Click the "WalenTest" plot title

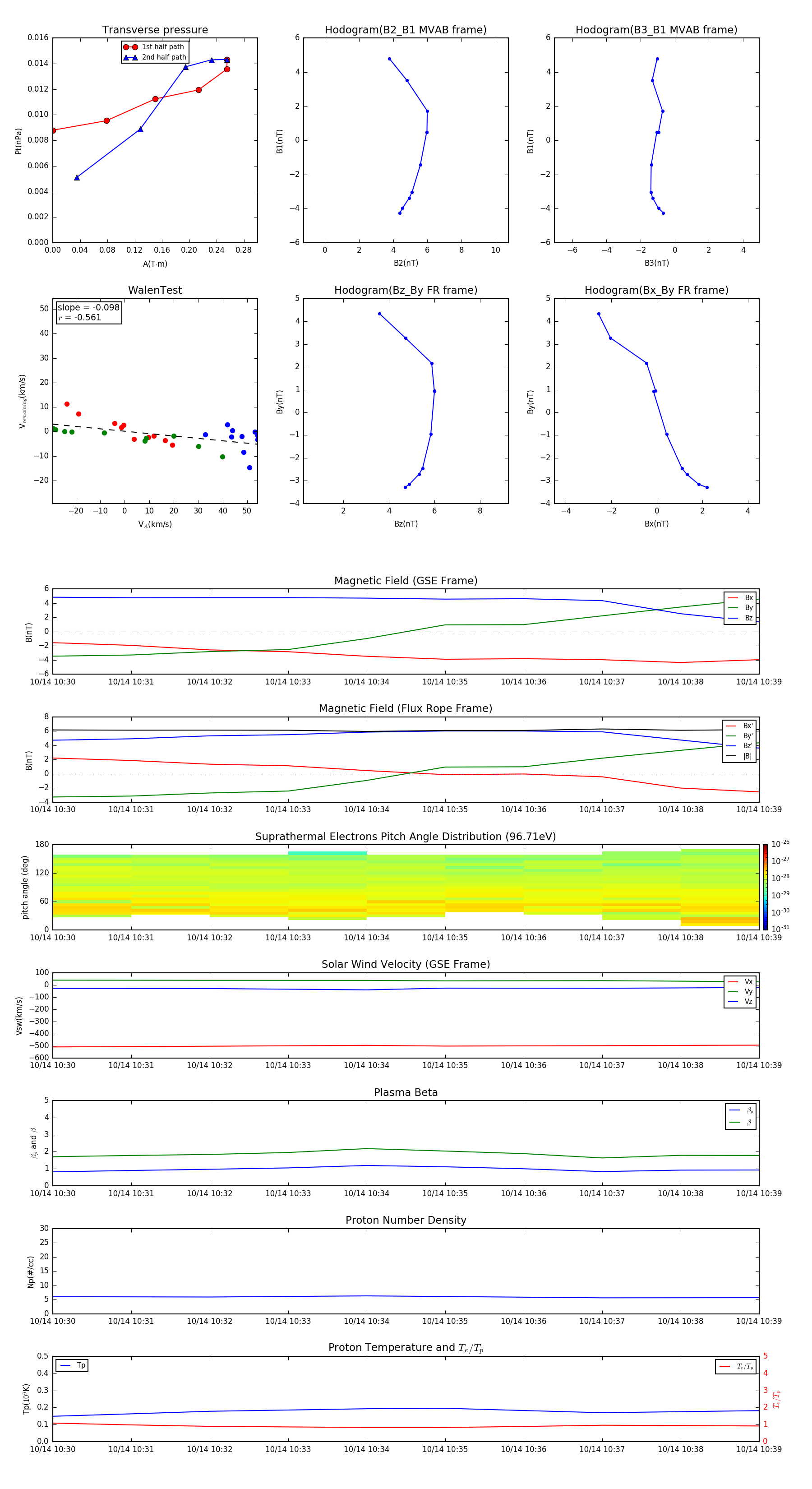pos(155,290)
